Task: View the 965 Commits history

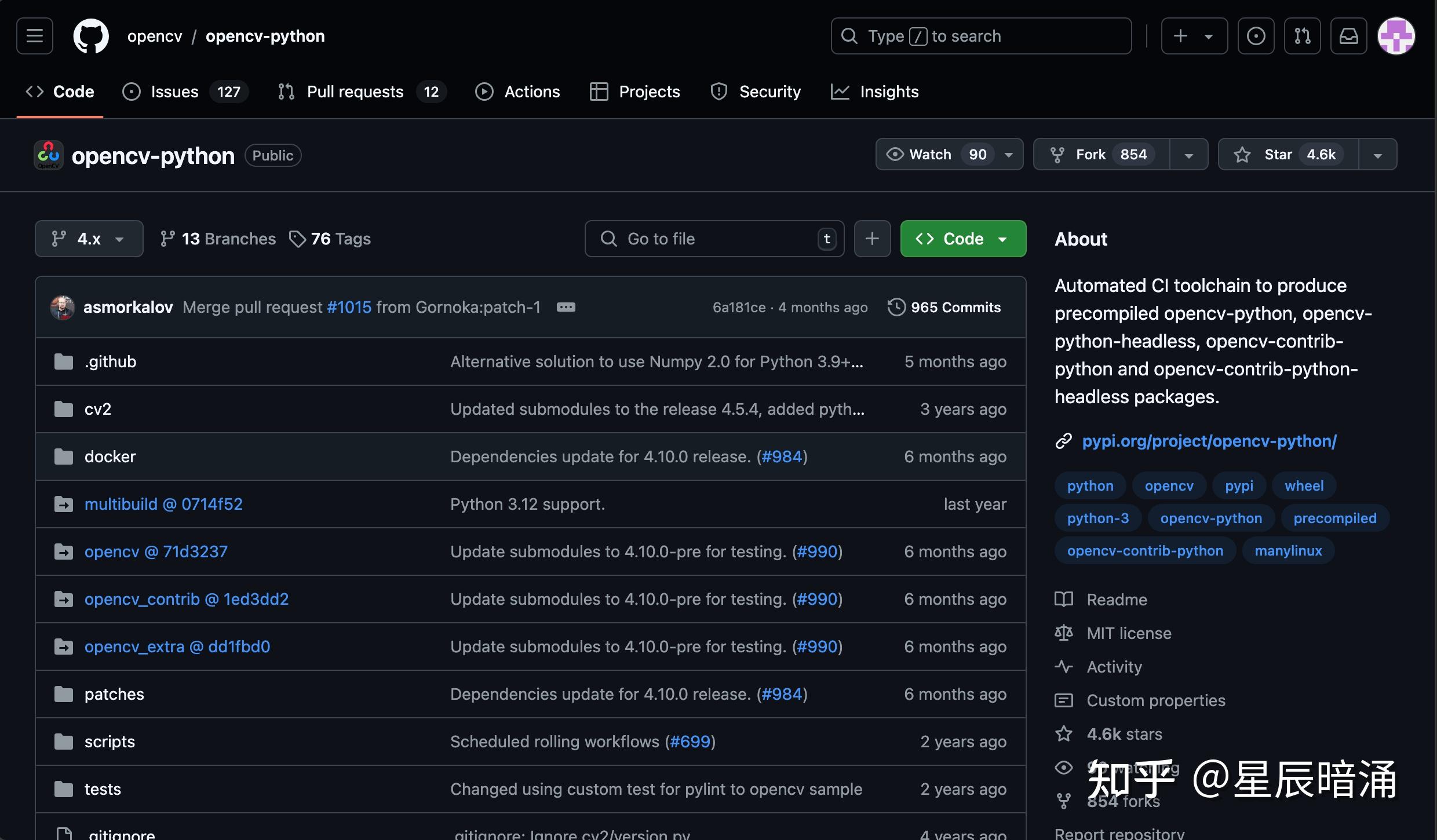Action: [955, 307]
